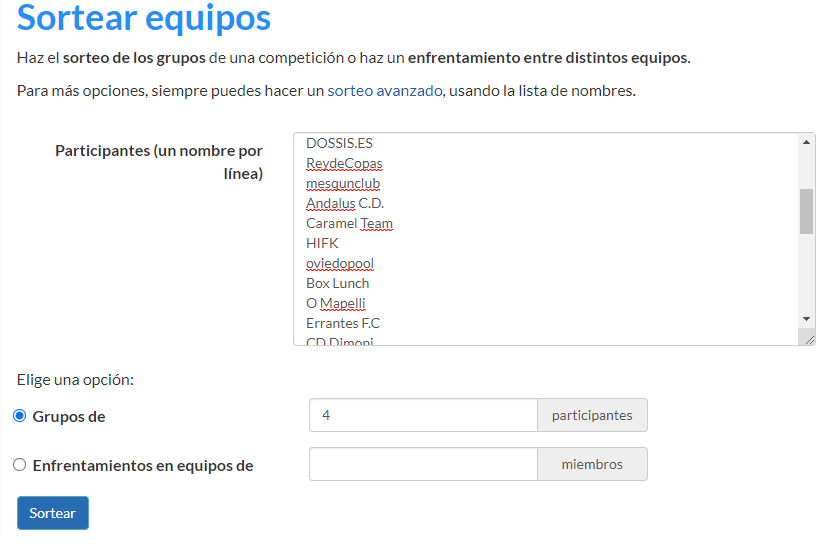The height and width of the screenshot is (545, 827).
Task: Click the 'oviedopool' participant entry
Action: point(340,263)
